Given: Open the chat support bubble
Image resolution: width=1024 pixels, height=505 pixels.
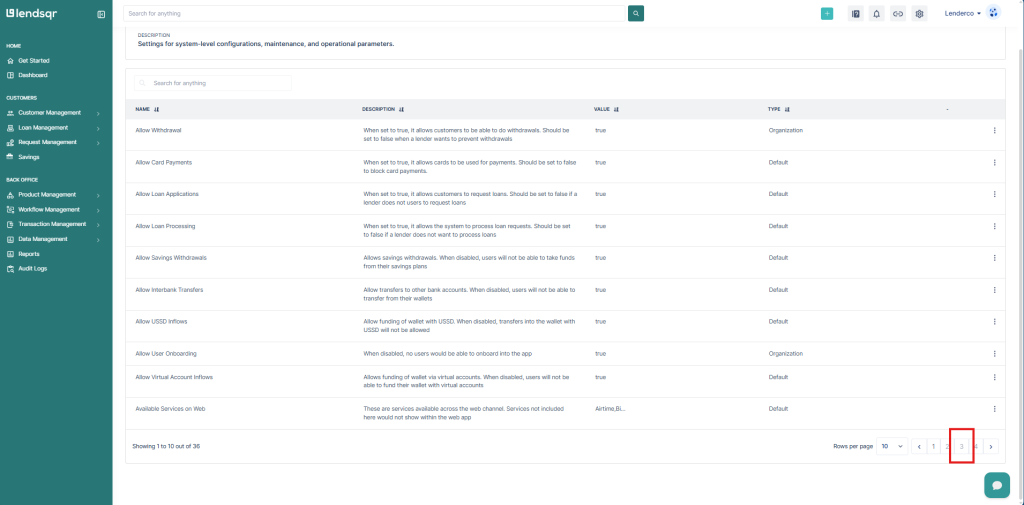Looking at the screenshot, I should [996, 484].
